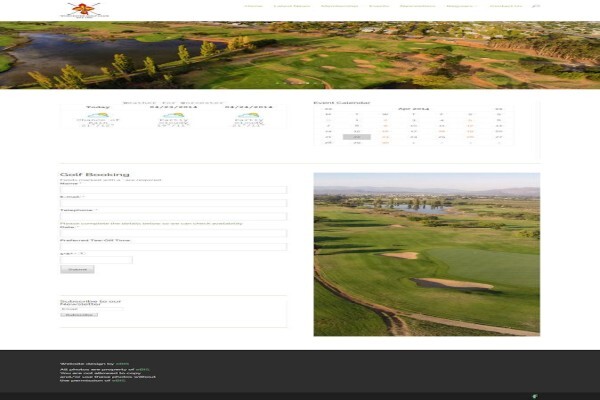Open the Events menu item
Screen dimensions: 600x400
point(379,6)
